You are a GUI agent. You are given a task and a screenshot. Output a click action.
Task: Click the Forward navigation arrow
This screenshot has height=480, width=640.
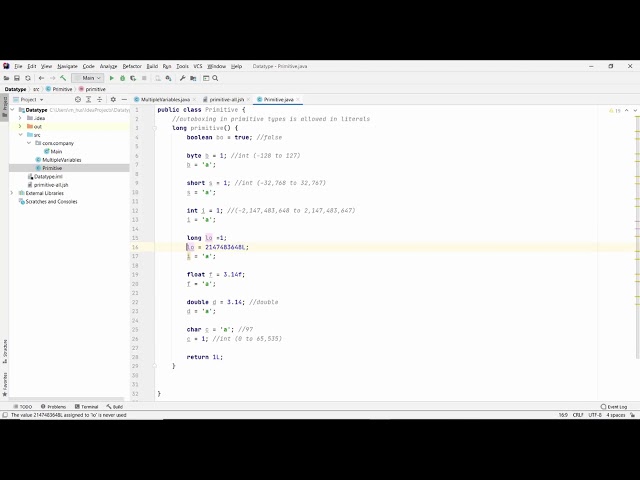click(52, 78)
